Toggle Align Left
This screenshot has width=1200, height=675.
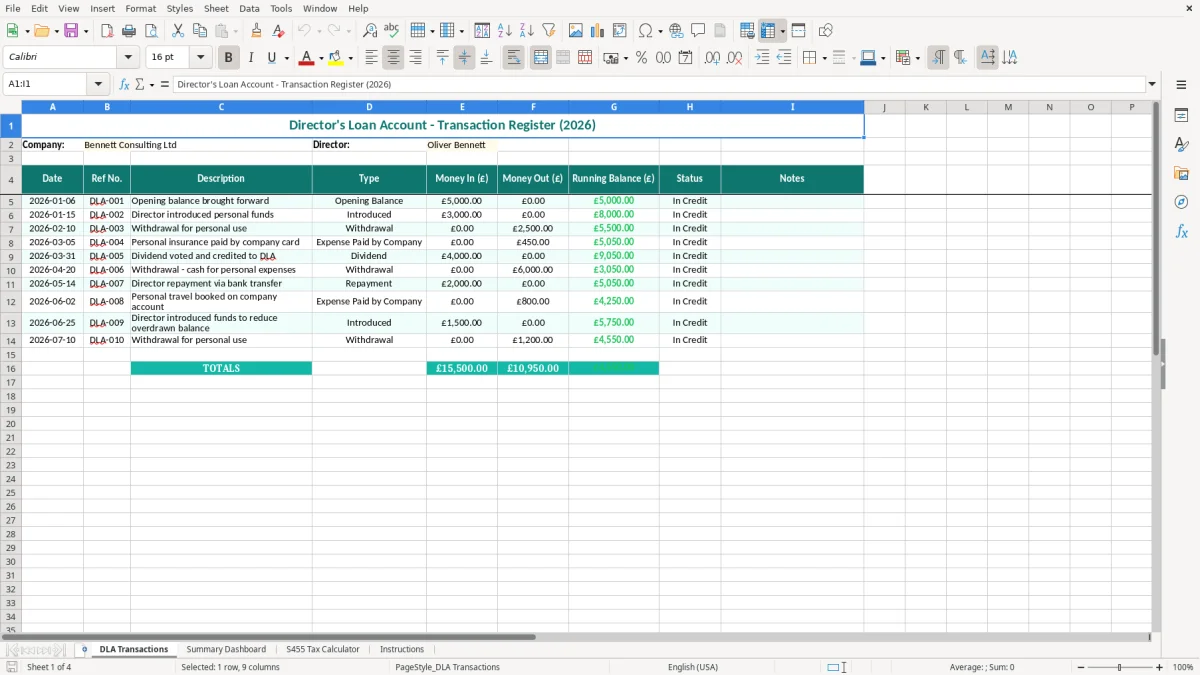click(371, 58)
